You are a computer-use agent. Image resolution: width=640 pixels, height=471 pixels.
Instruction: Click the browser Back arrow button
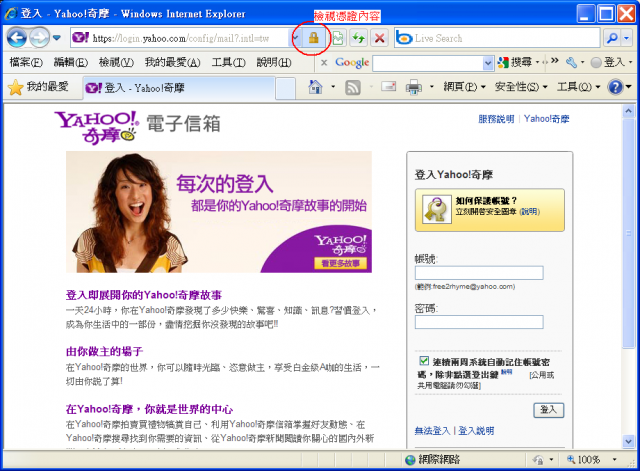[17, 38]
